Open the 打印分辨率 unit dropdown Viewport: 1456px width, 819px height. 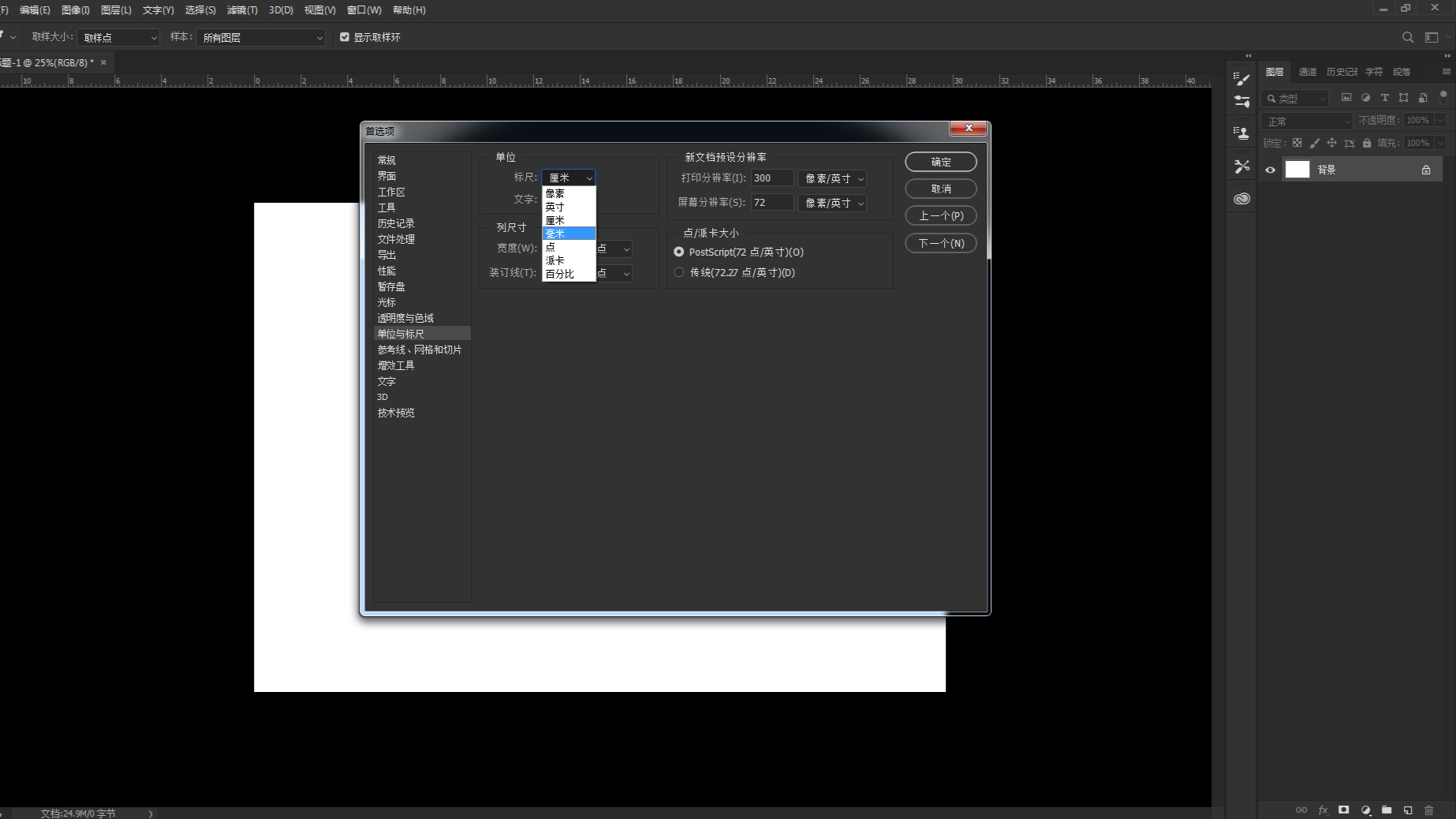832,178
